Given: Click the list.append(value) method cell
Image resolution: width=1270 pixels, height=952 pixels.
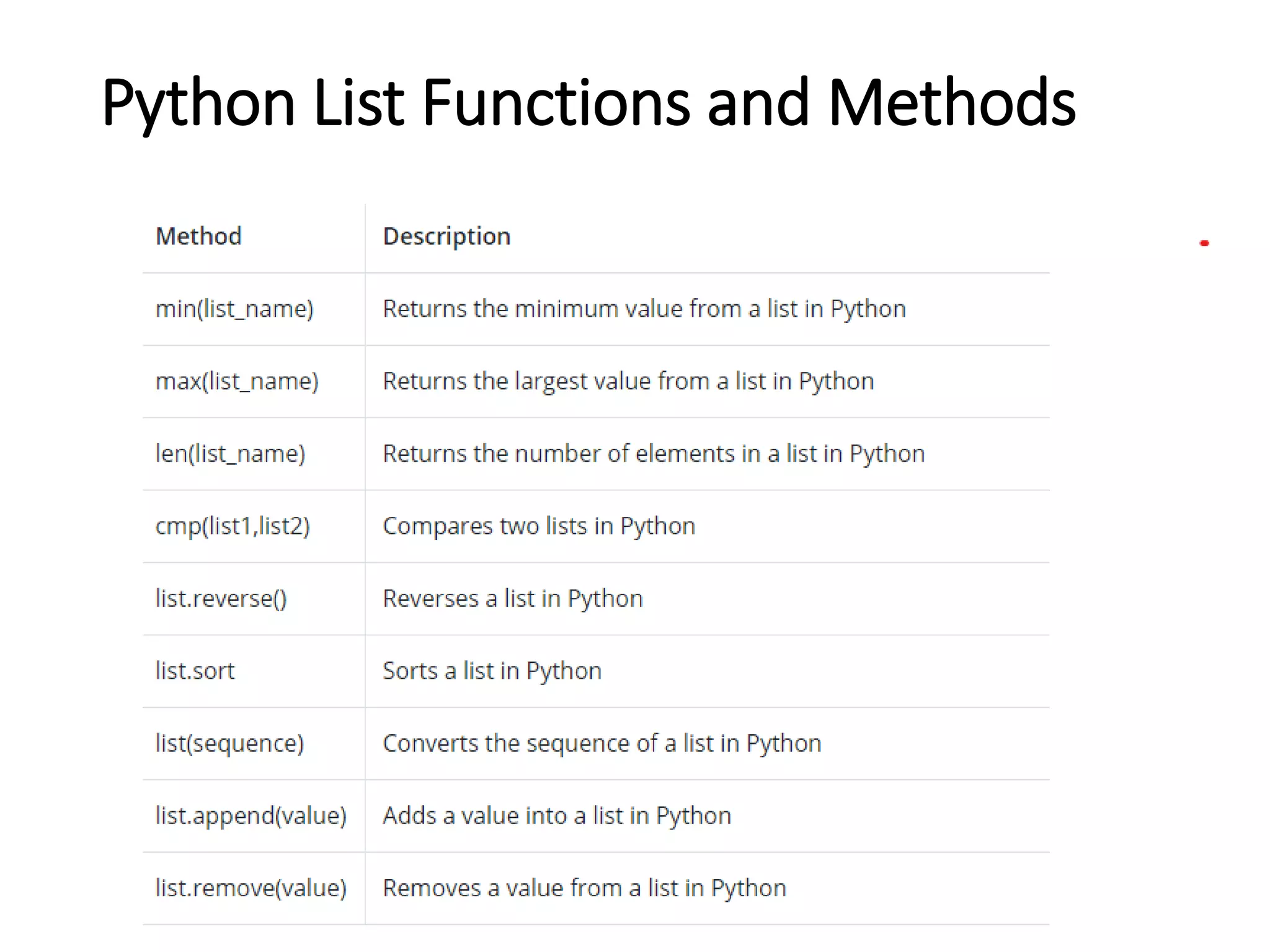Looking at the screenshot, I should pos(251,816).
